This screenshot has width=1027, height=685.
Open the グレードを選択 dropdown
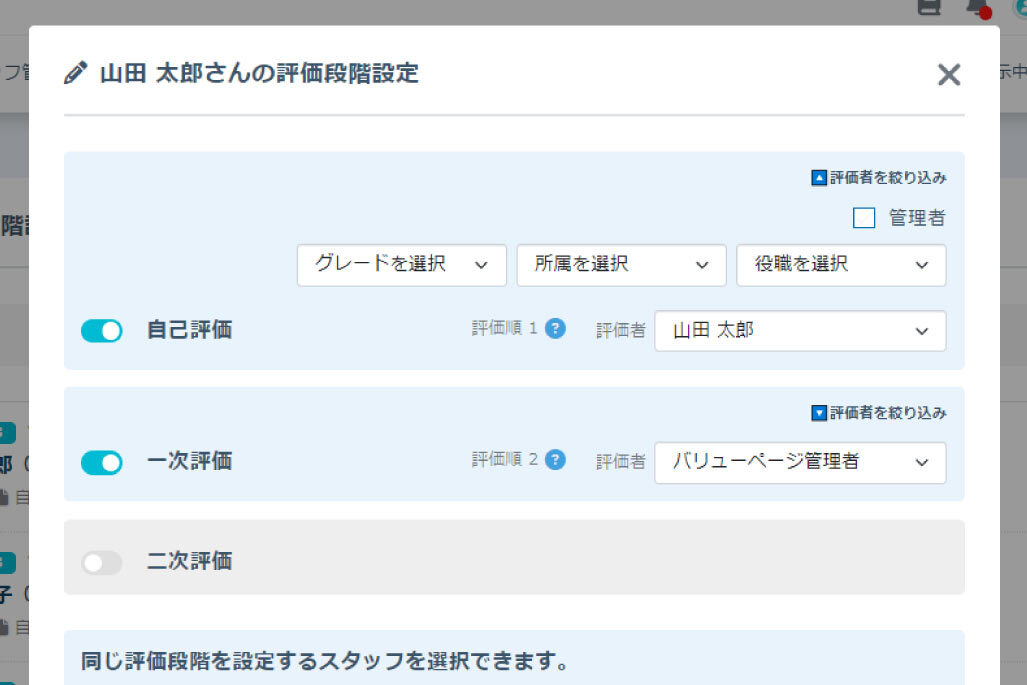click(401, 265)
